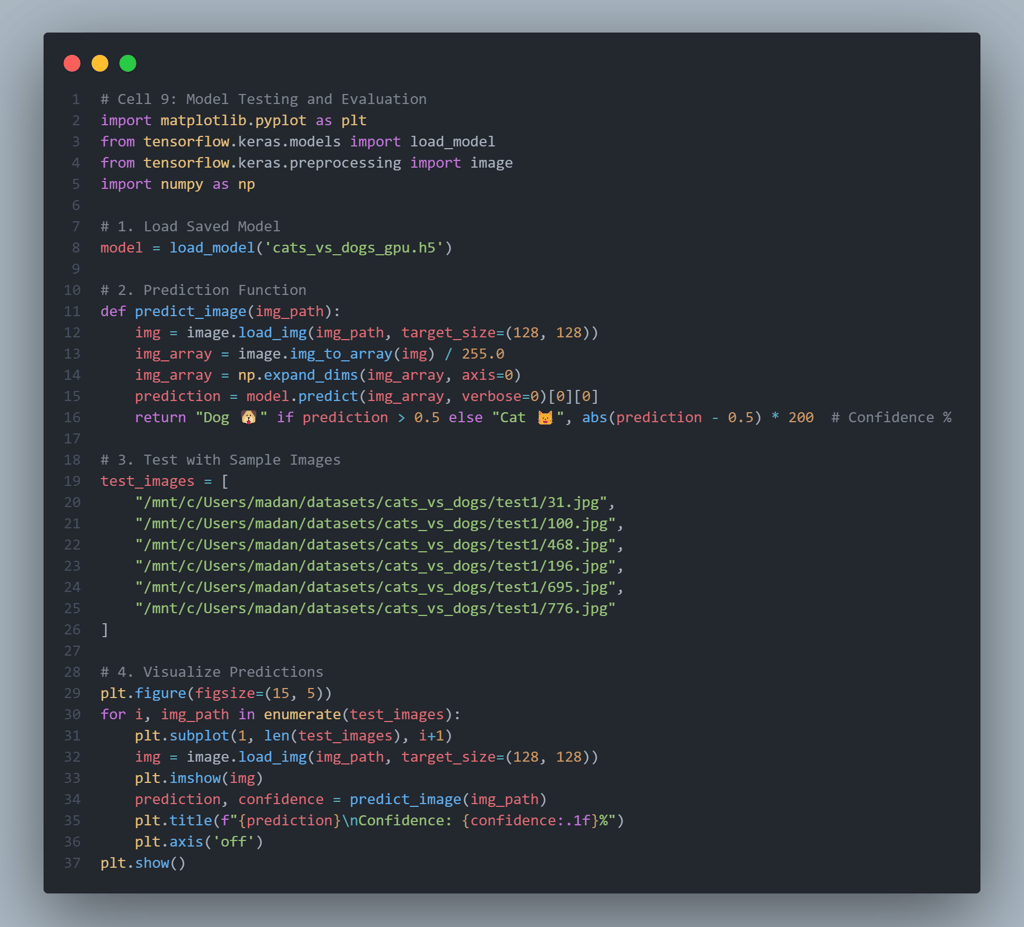Click the cat emoji in the return line
The height and width of the screenshot is (927, 1024).
click(x=545, y=417)
